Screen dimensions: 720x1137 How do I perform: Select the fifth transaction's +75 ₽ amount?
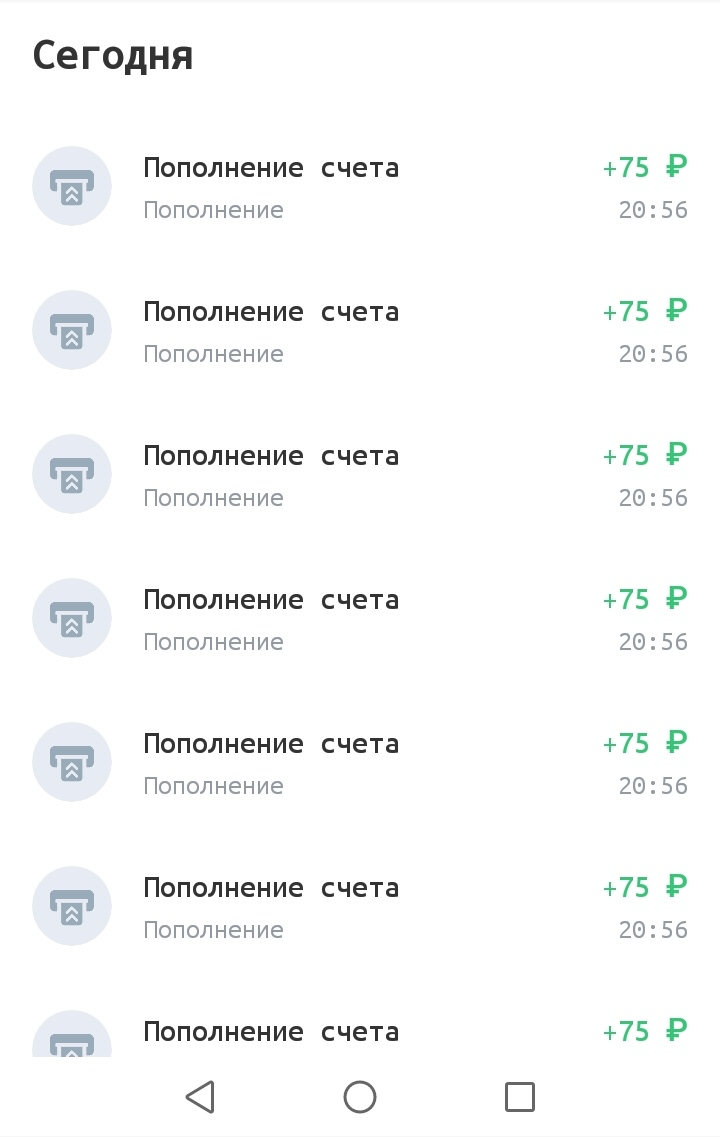(645, 743)
